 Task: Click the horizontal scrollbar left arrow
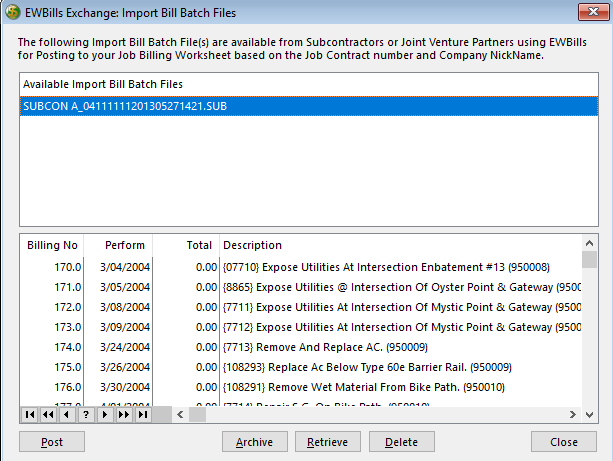coord(180,414)
